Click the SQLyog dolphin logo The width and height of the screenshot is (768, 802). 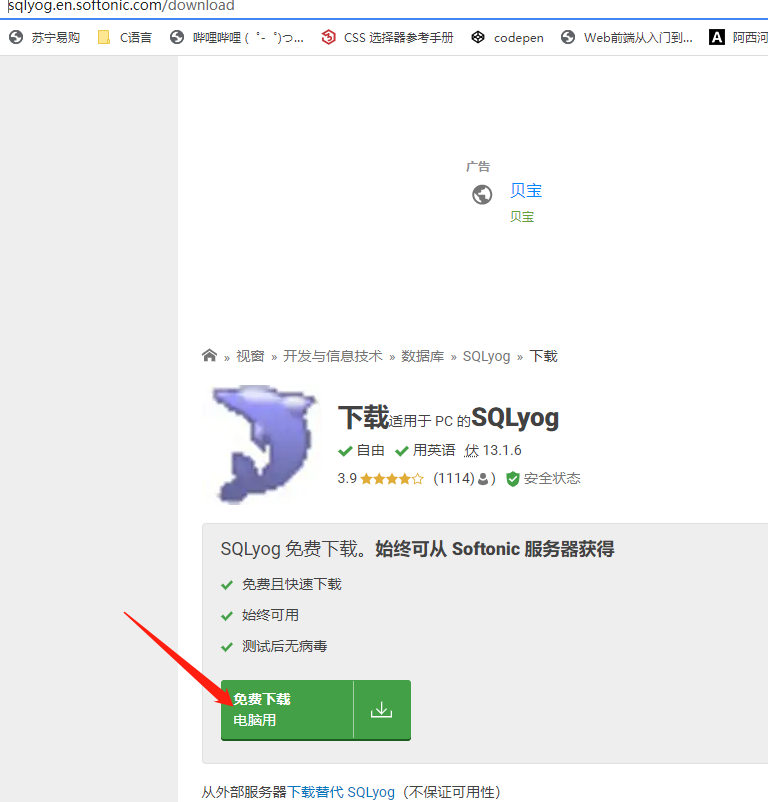click(262, 444)
